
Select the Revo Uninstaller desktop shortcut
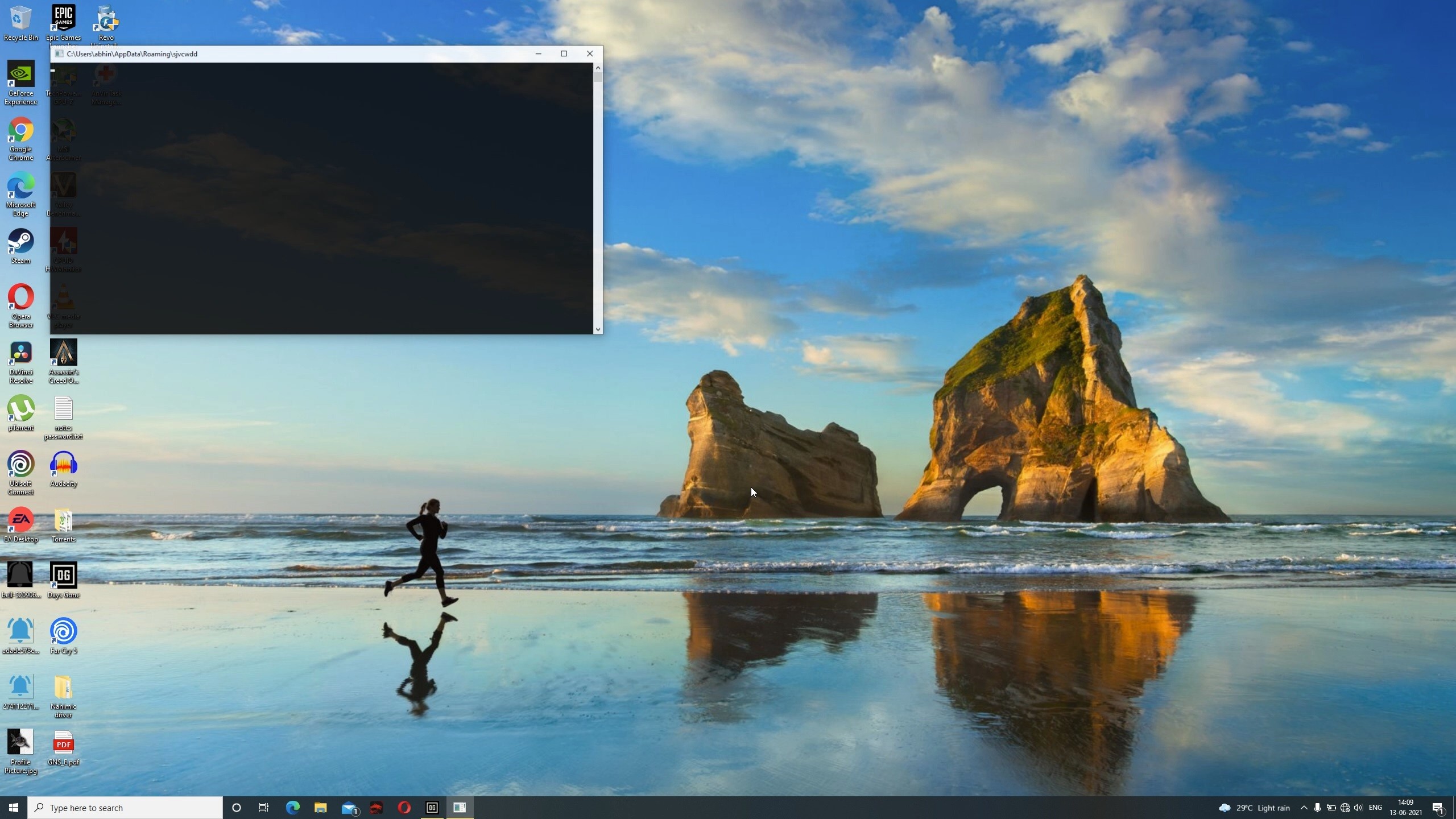pyautogui.click(x=106, y=24)
